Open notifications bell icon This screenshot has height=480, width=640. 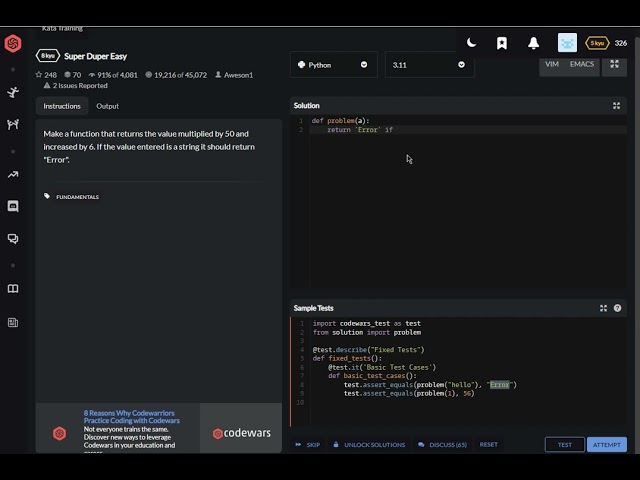(533, 43)
